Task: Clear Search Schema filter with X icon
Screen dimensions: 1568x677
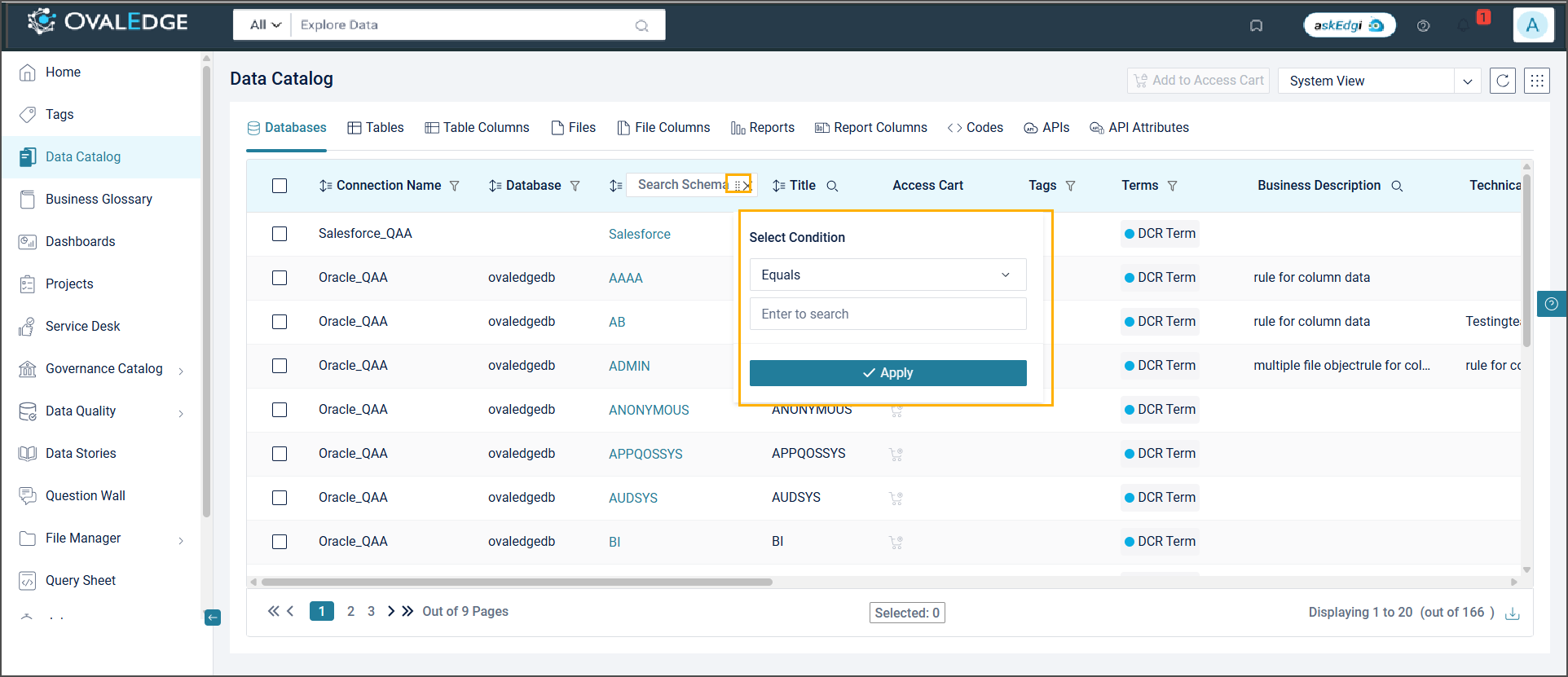Action: click(x=747, y=186)
